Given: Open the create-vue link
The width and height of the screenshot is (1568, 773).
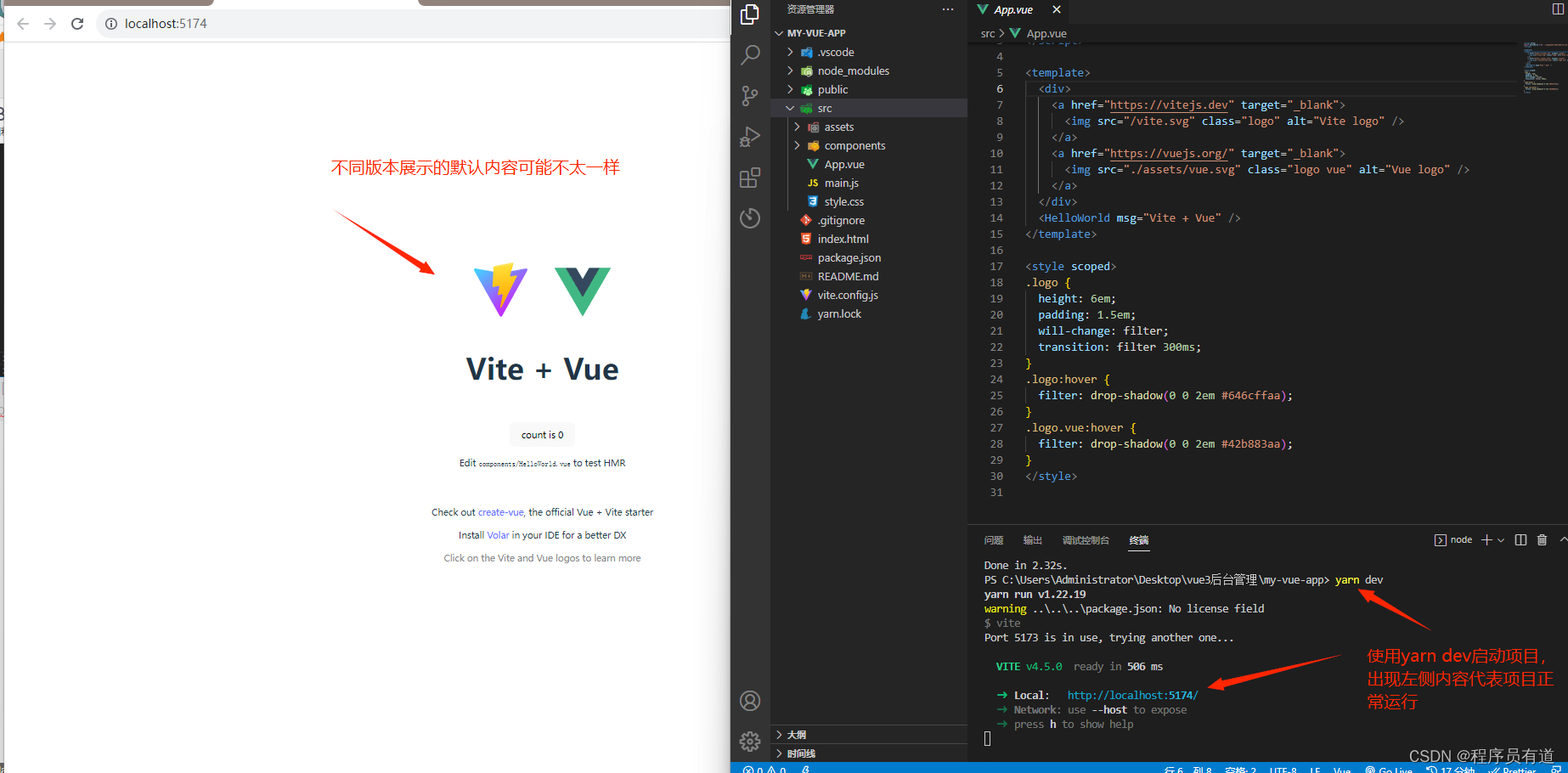Looking at the screenshot, I should coord(501,512).
